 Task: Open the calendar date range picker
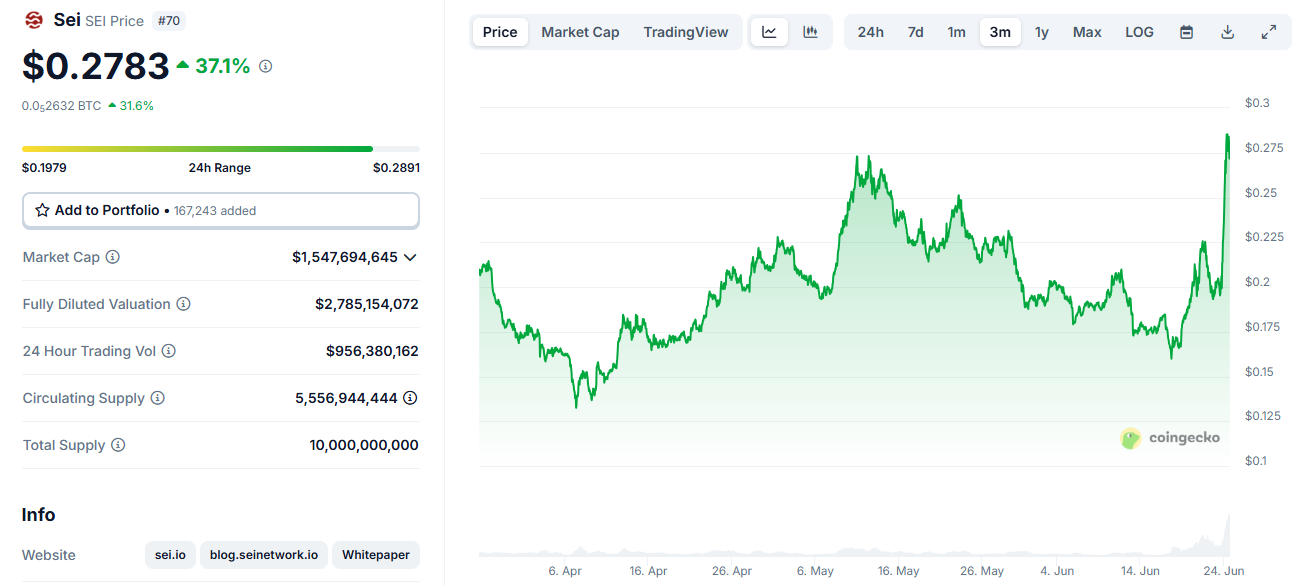click(1186, 32)
